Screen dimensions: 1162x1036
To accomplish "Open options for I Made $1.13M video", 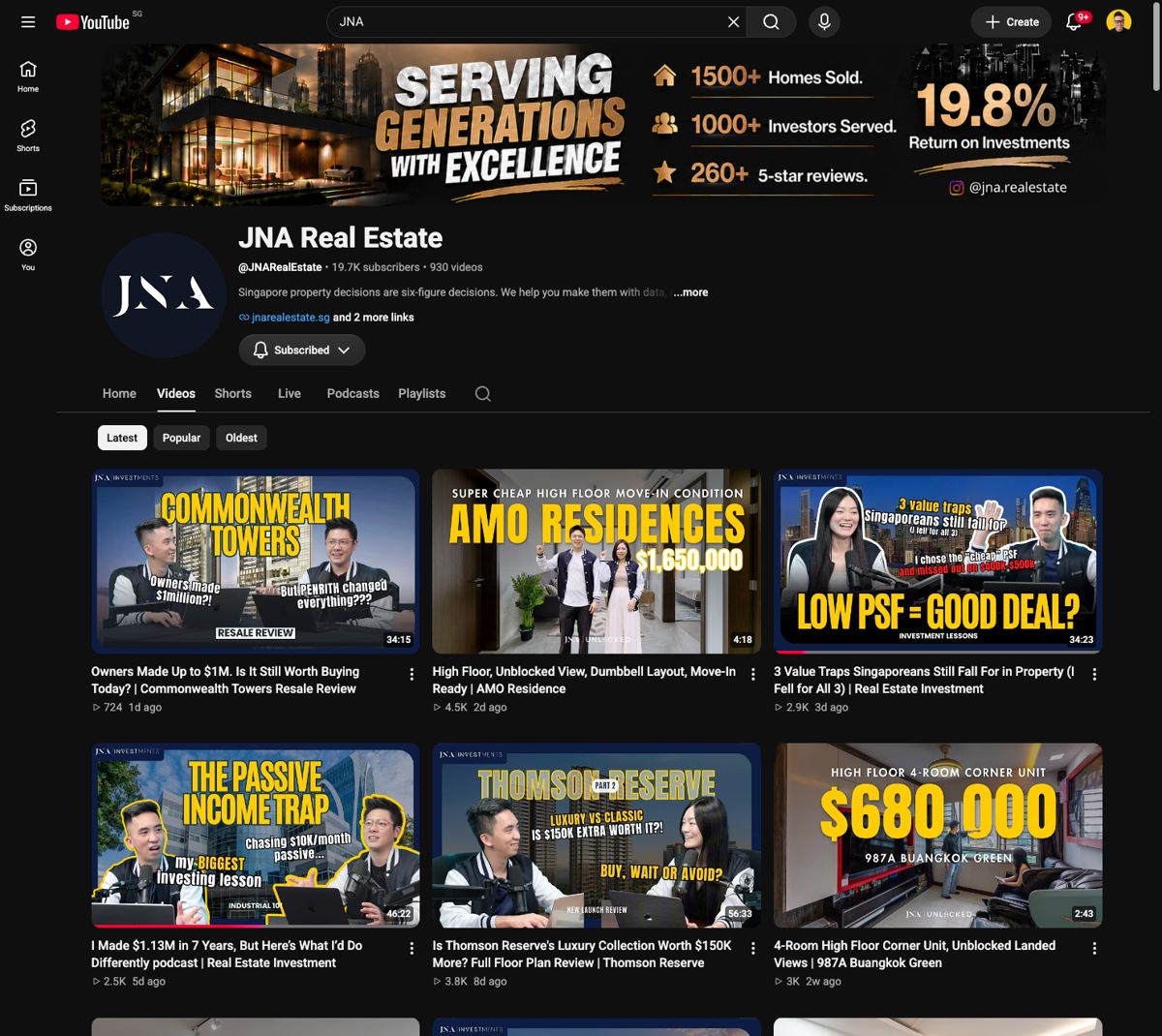I will [412, 948].
